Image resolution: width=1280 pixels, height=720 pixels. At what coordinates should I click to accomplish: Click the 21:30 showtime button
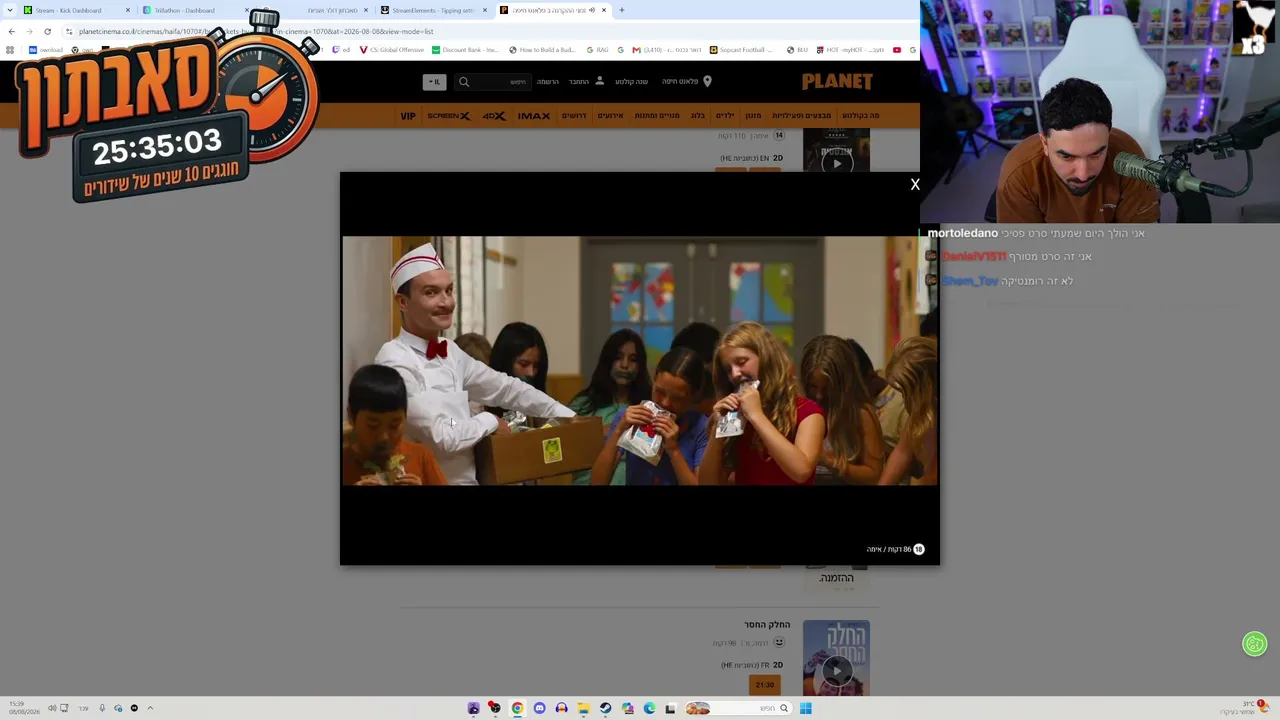pyautogui.click(x=765, y=685)
